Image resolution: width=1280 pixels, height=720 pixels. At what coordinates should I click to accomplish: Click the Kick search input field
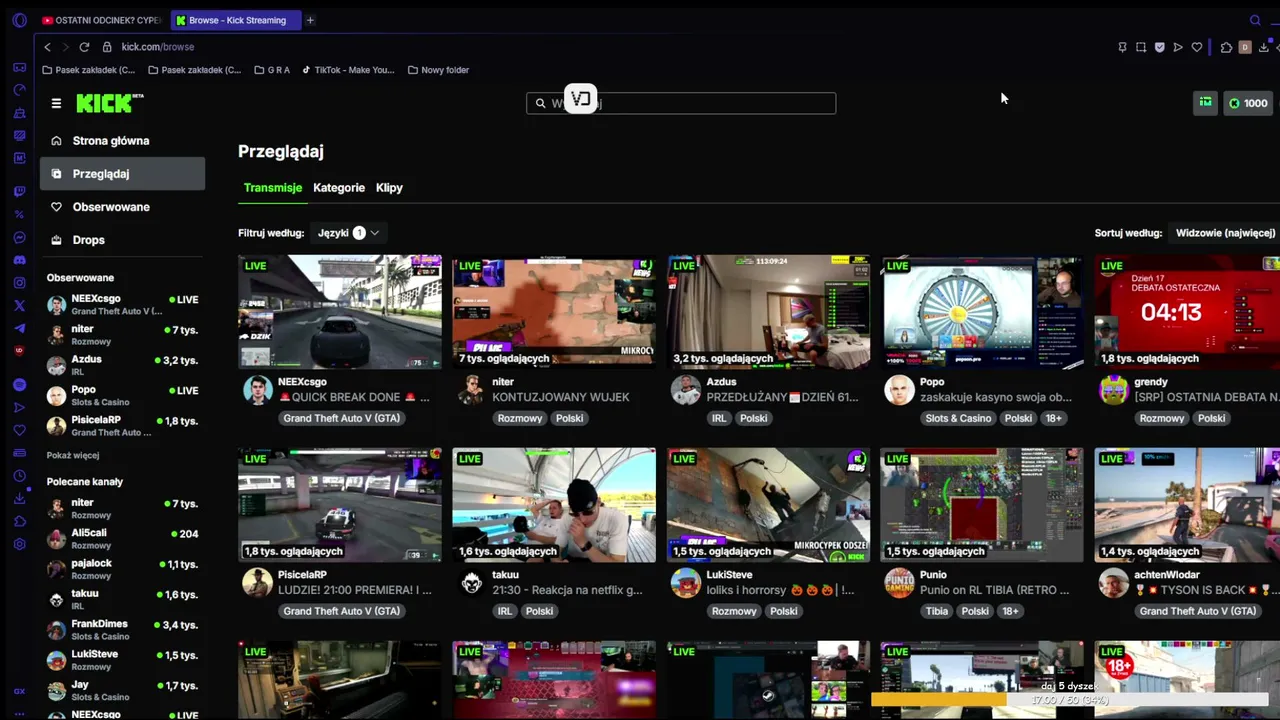point(681,103)
